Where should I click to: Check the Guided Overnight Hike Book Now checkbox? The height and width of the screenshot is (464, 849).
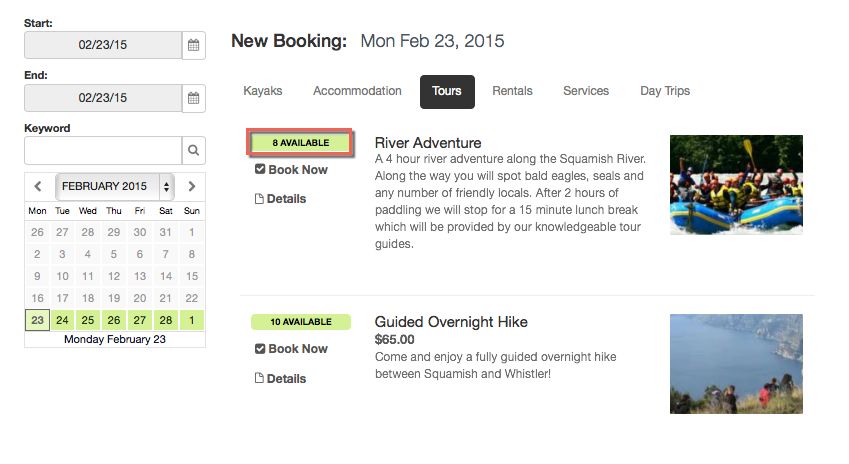click(260, 349)
